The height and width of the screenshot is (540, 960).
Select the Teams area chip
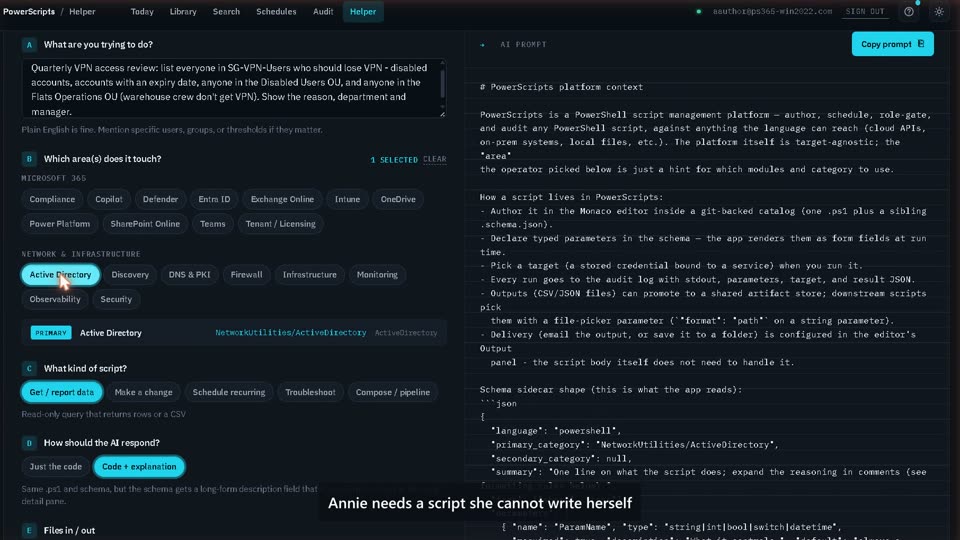coord(212,223)
